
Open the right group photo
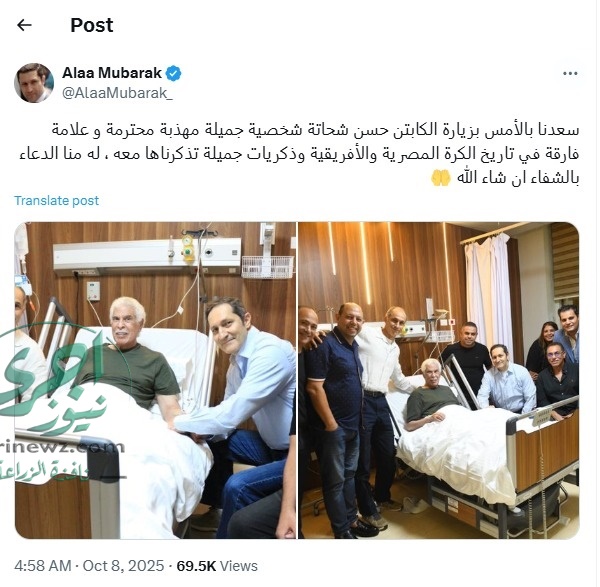pyautogui.click(x=439, y=380)
